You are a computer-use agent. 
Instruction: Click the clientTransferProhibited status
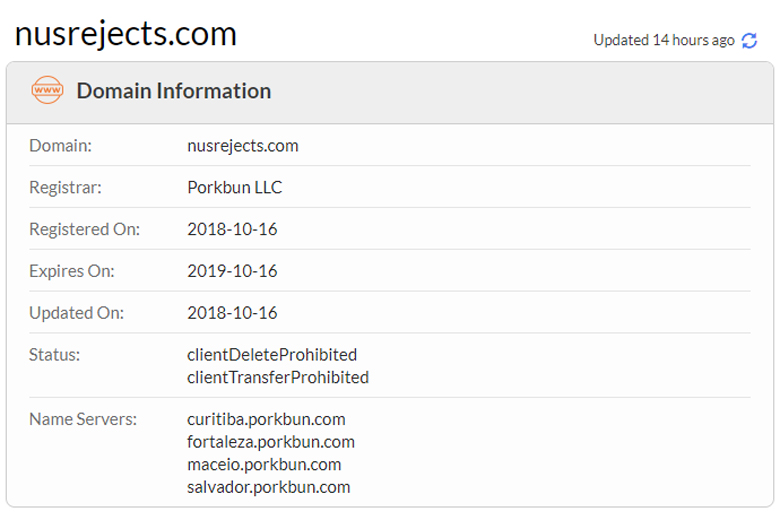pyautogui.click(x=278, y=377)
